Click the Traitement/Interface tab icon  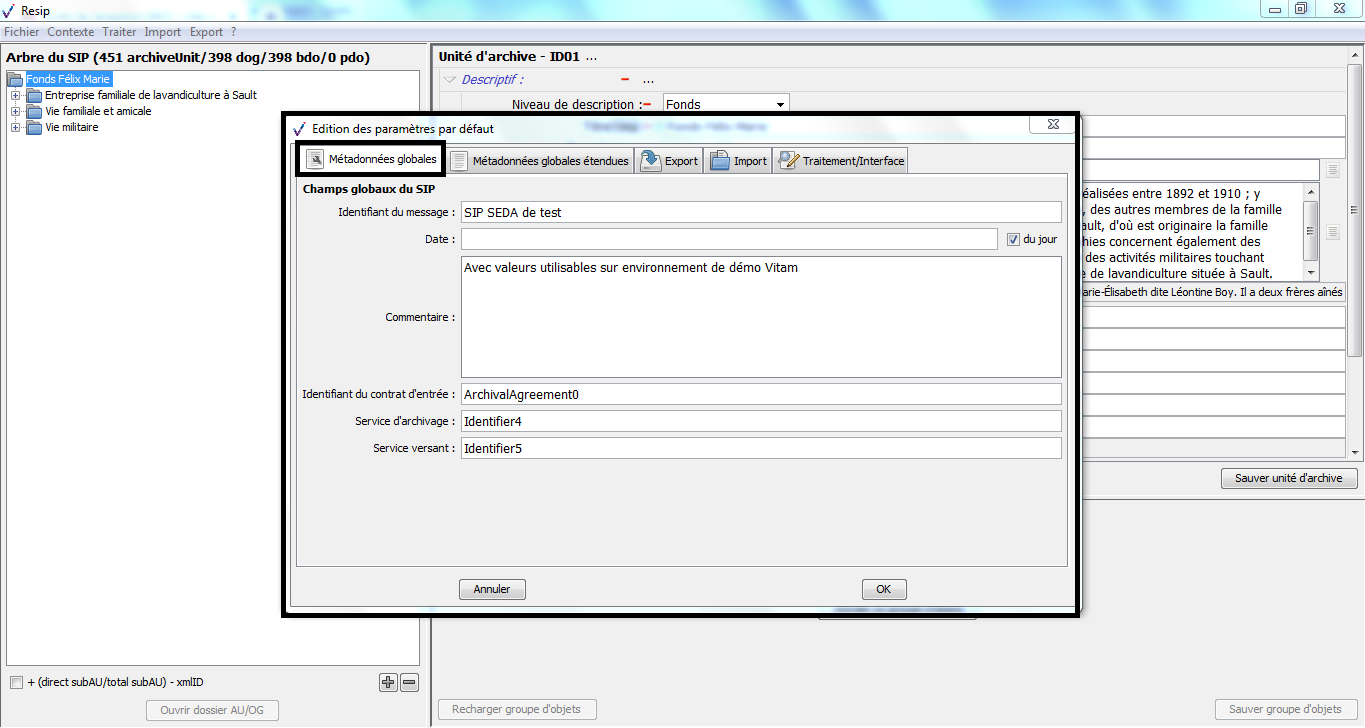click(x=788, y=161)
